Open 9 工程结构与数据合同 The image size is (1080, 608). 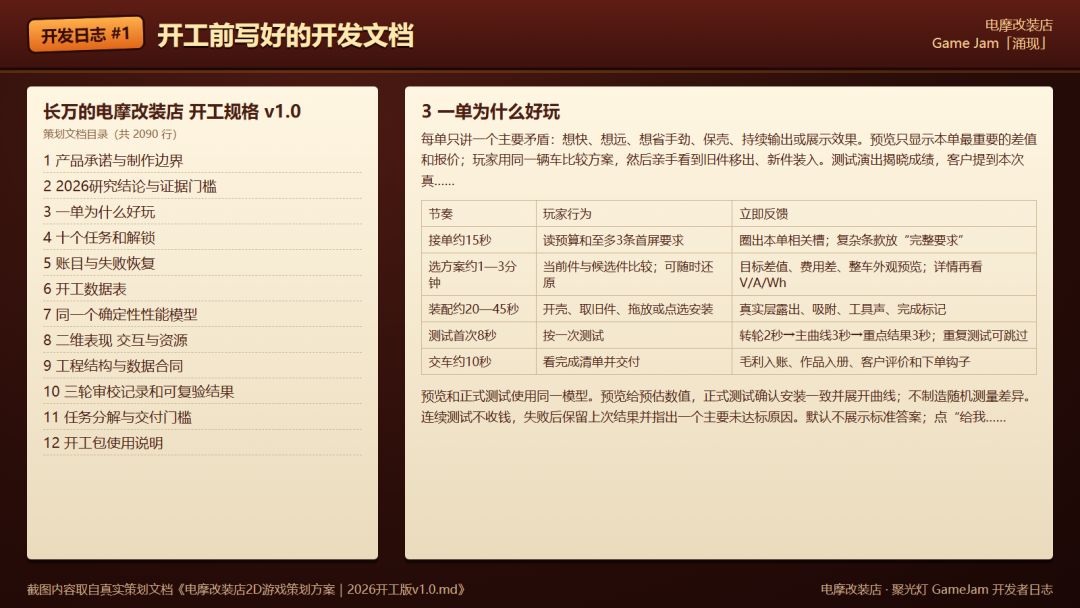coord(202,366)
